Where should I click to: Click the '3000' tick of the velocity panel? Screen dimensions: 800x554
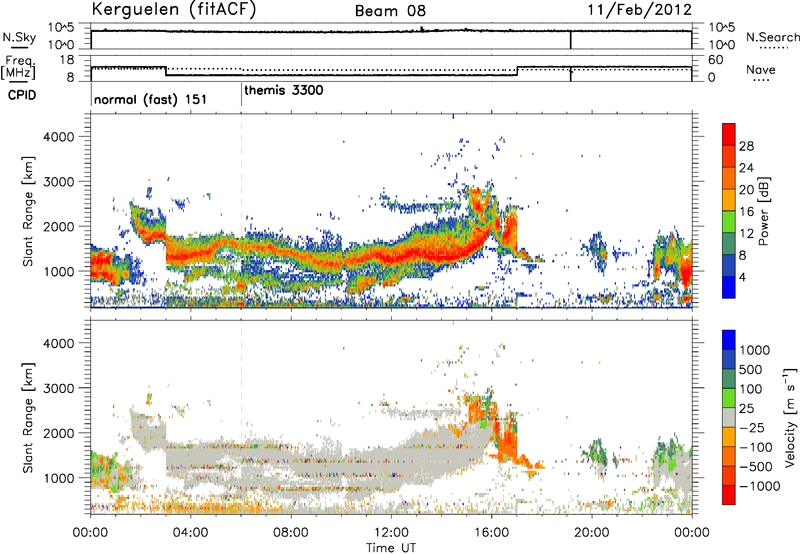point(58,388)
